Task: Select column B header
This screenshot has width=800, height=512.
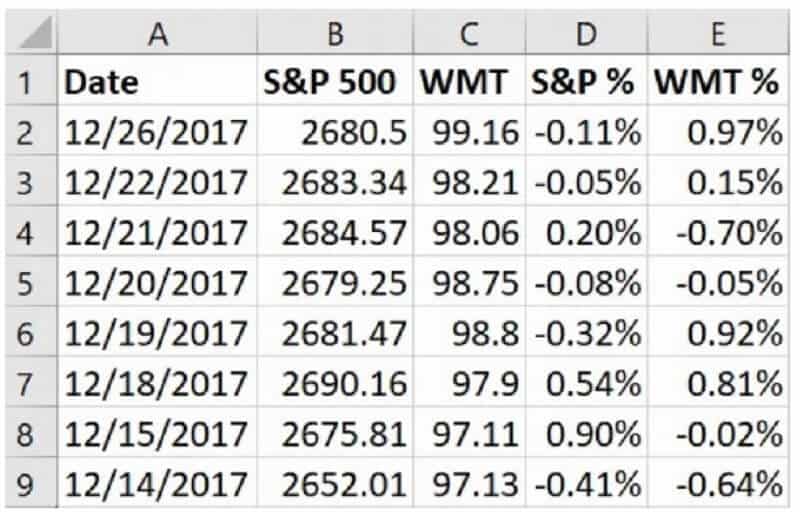Action: (x=335, y=33)
